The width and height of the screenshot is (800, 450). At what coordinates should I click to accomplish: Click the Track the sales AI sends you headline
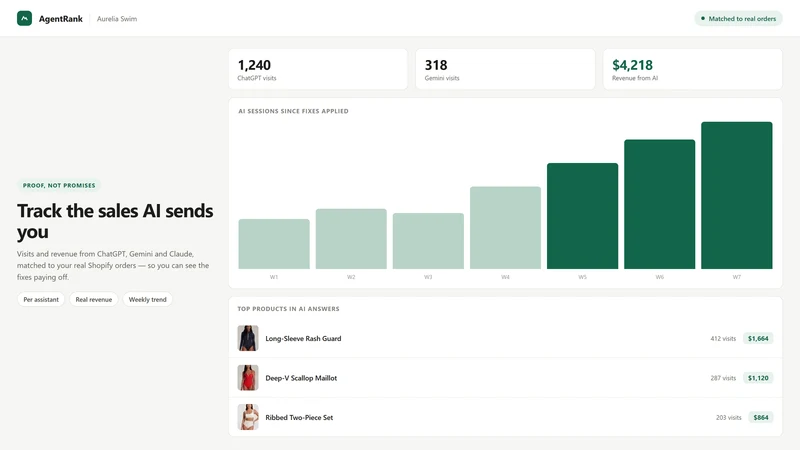point(115,221)
